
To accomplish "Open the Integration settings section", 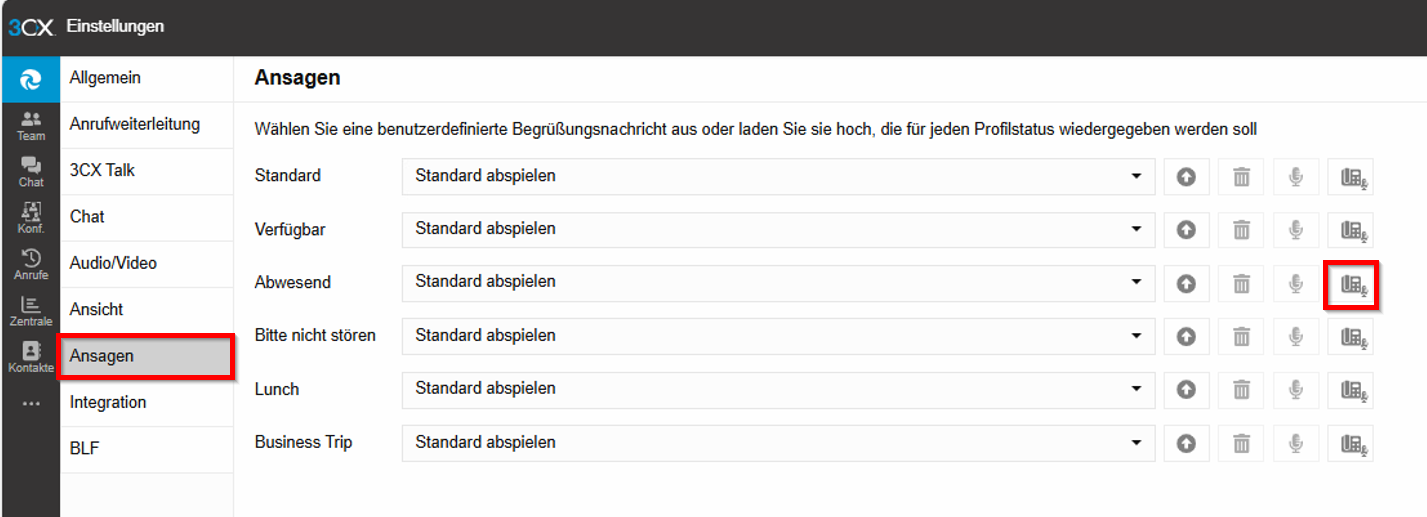I will pos(108,402).
